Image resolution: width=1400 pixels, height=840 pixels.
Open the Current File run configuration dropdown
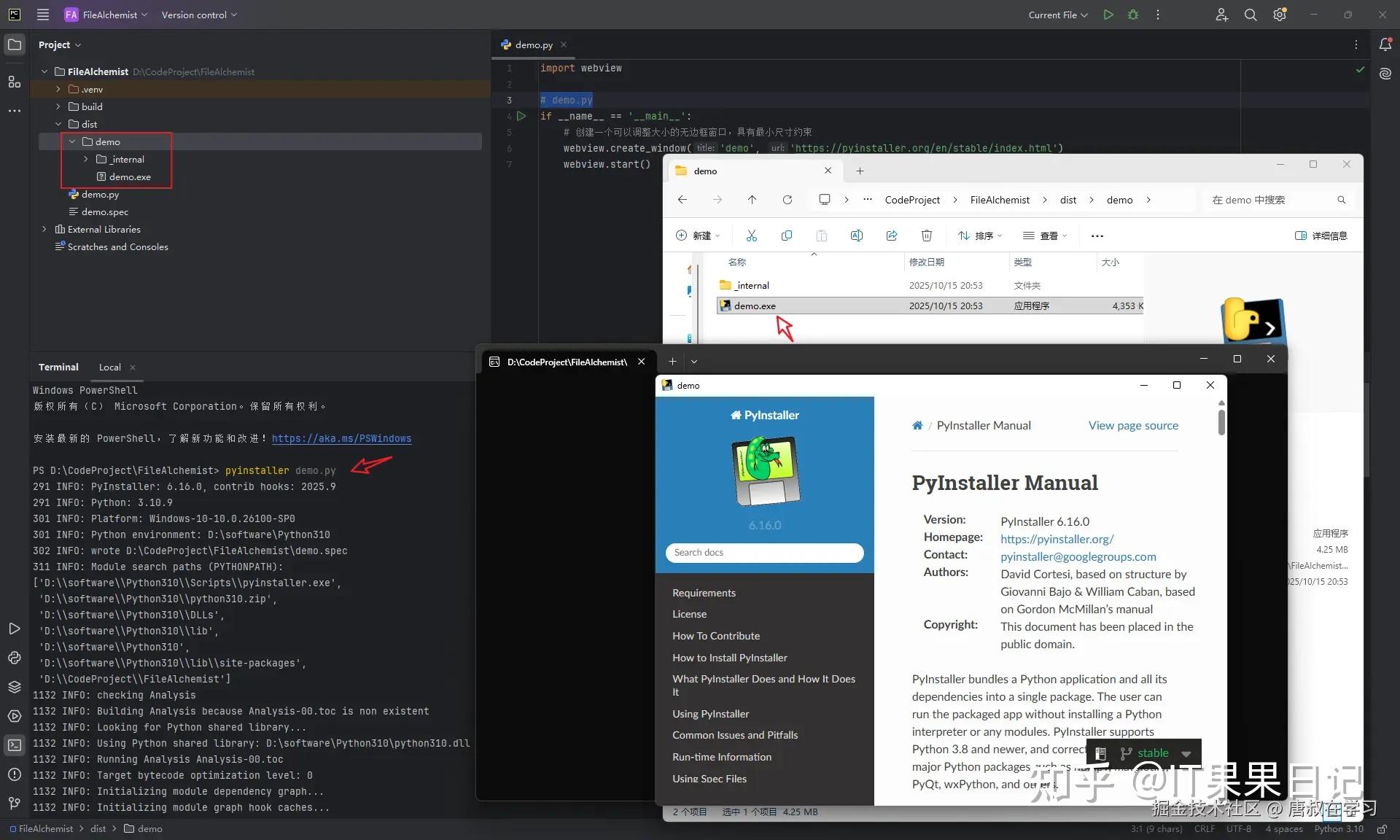(x=1057, y=15)
